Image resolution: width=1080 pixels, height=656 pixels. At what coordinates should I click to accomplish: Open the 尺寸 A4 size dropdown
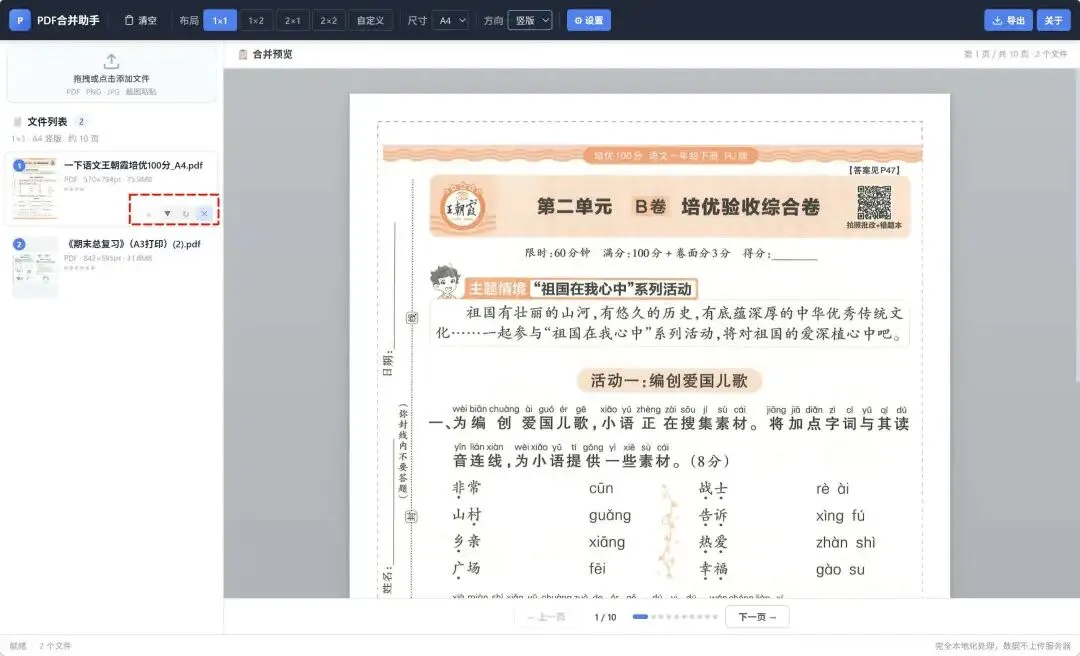tap(450, 20)
